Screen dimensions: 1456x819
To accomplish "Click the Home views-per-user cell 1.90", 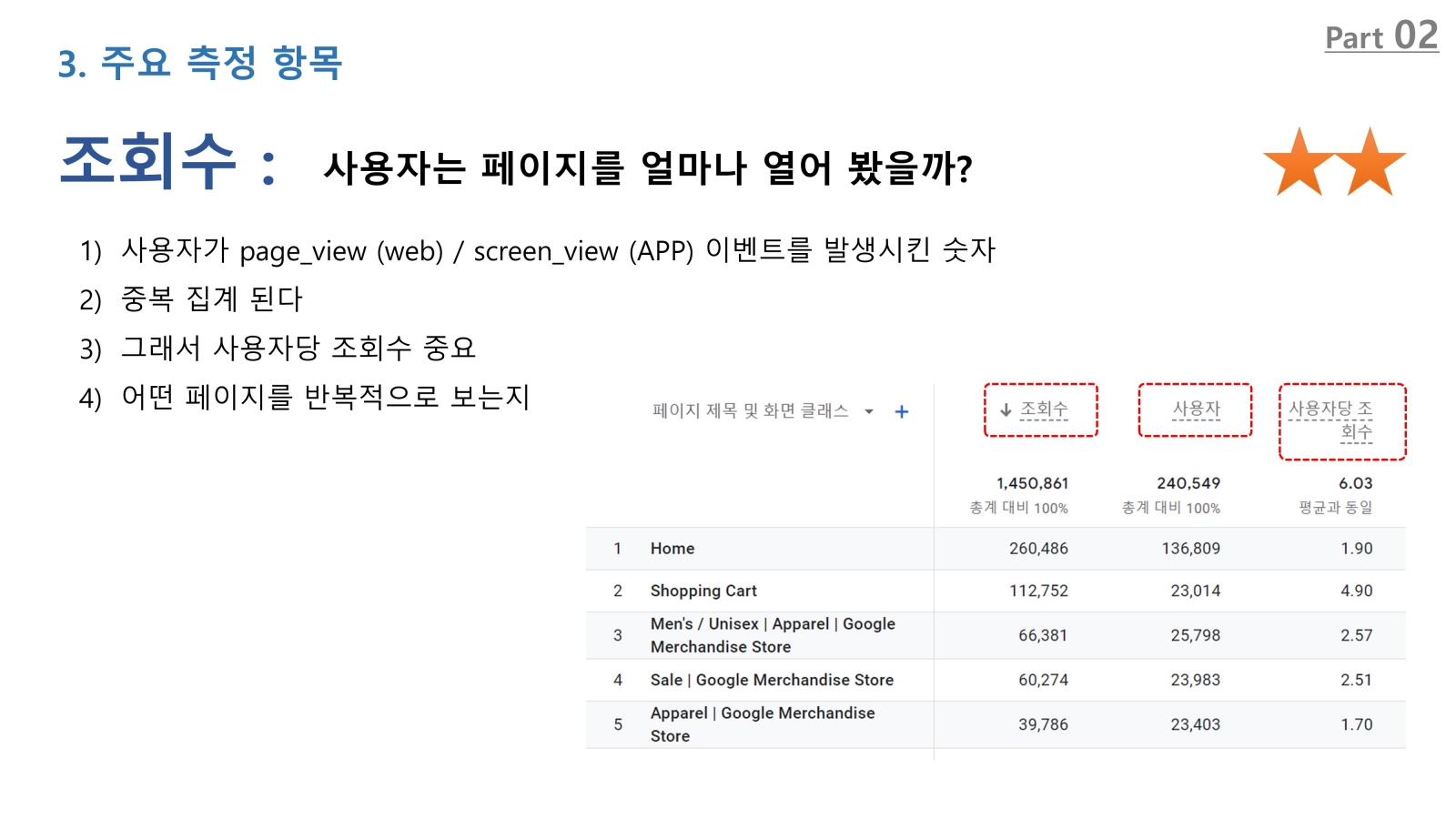I will click(1357, 549).
